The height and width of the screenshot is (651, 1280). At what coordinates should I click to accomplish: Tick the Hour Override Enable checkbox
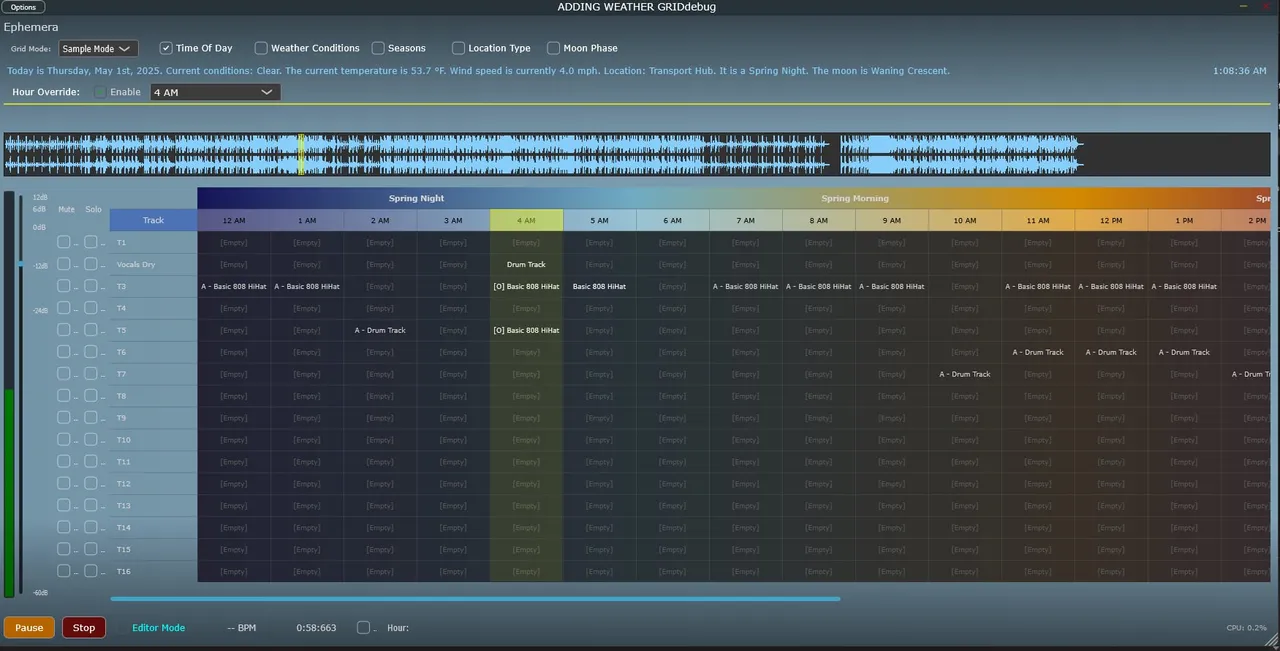click(100, 92)
